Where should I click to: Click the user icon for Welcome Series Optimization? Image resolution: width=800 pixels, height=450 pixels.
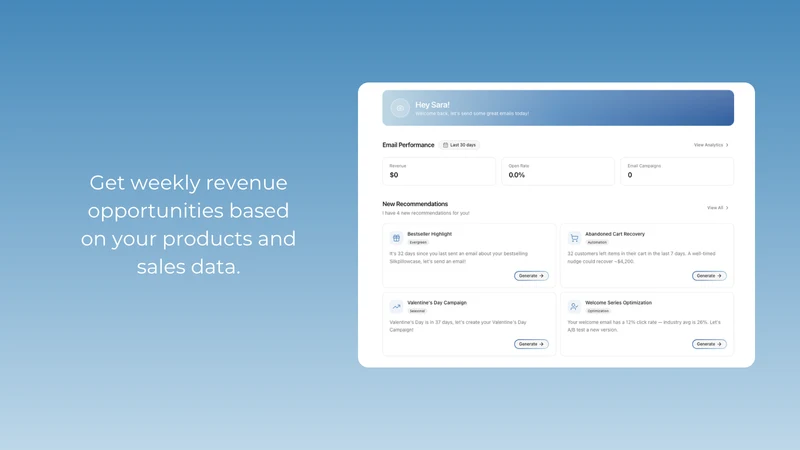tap(574, 307)
